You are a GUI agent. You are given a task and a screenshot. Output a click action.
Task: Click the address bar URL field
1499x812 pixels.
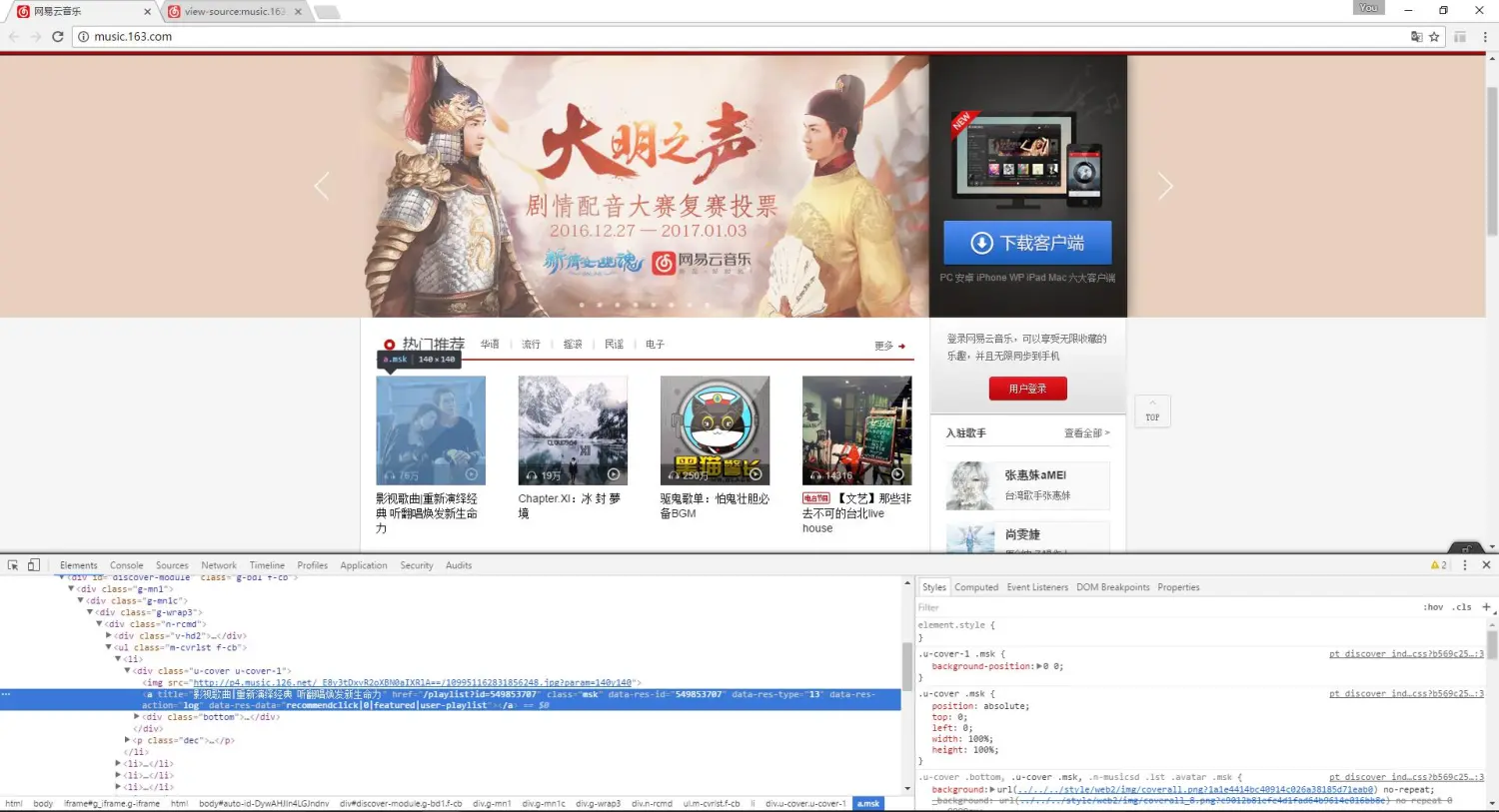tap(740, 36)
